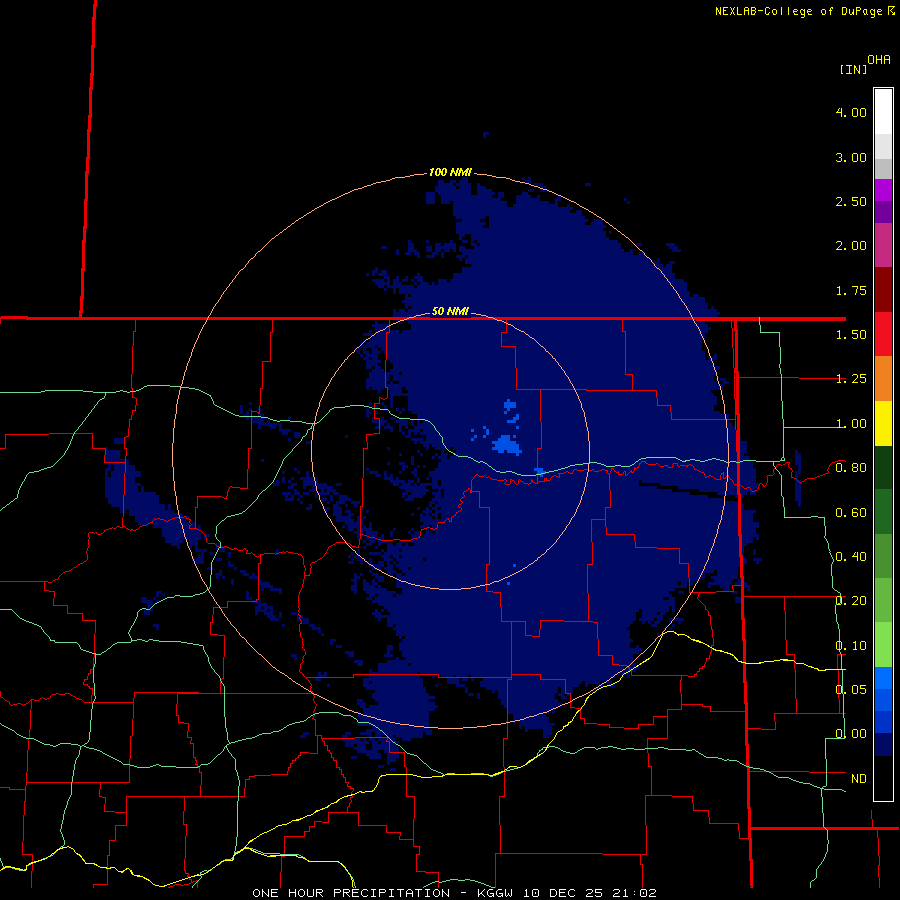Click the "3.00" legend value
The width and height of the screenshot is (900, 900).
point(851,157)
